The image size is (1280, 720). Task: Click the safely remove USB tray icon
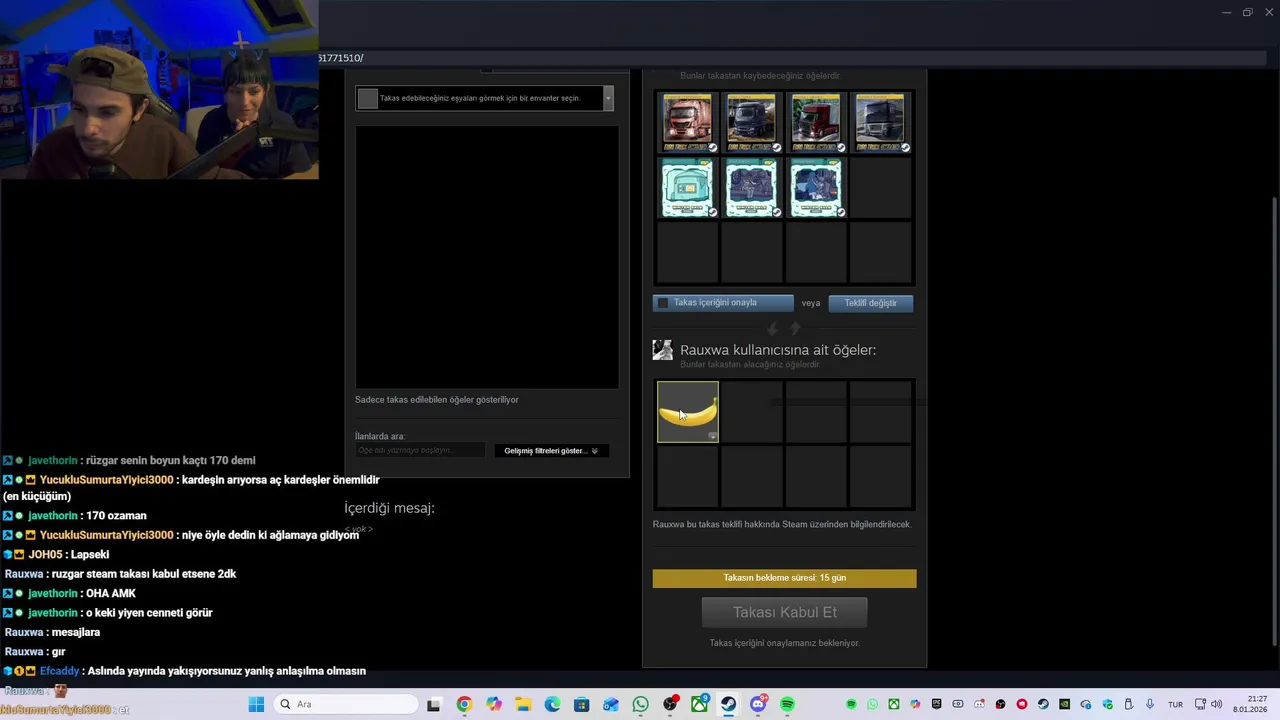point(1129,704)
